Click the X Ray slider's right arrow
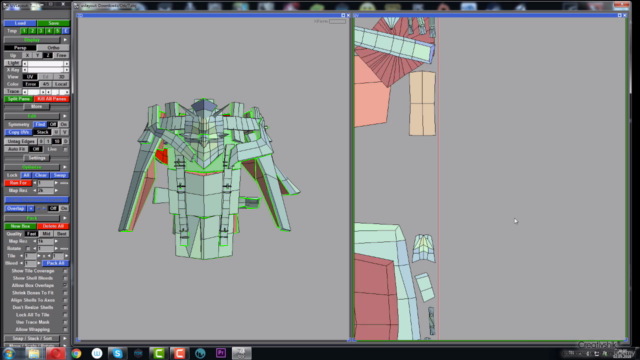640x360 pixels. (67, 70)
